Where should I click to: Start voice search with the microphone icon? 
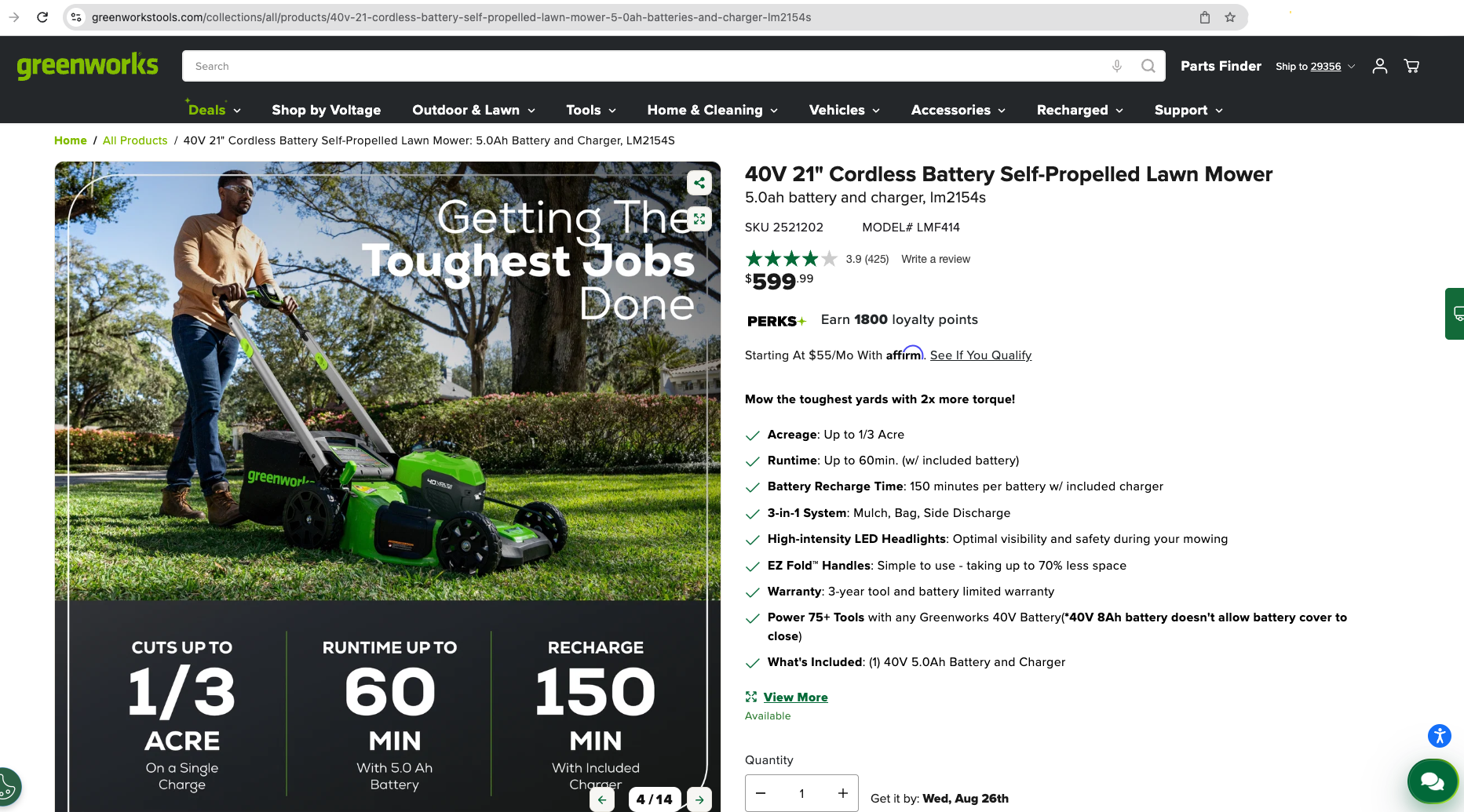click(x=1117, y=66)
